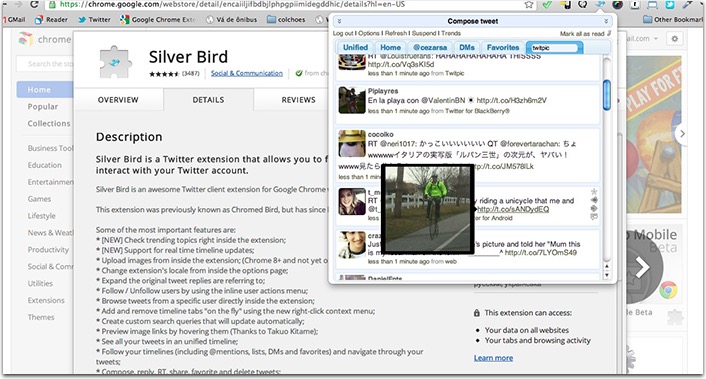Click the popup timeline scrollbar thumb
The image size is (706, 379).
[x=606, y=95]
